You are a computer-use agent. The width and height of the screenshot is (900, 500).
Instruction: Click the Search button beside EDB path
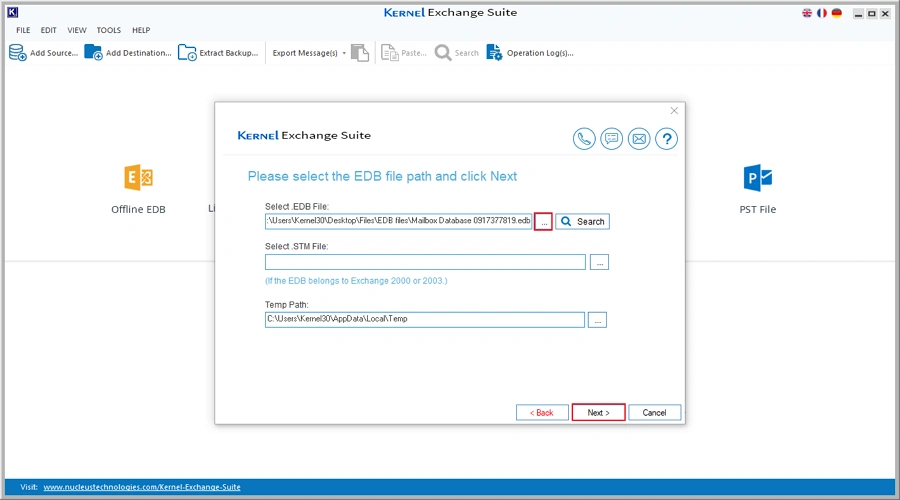click(582, 222)
